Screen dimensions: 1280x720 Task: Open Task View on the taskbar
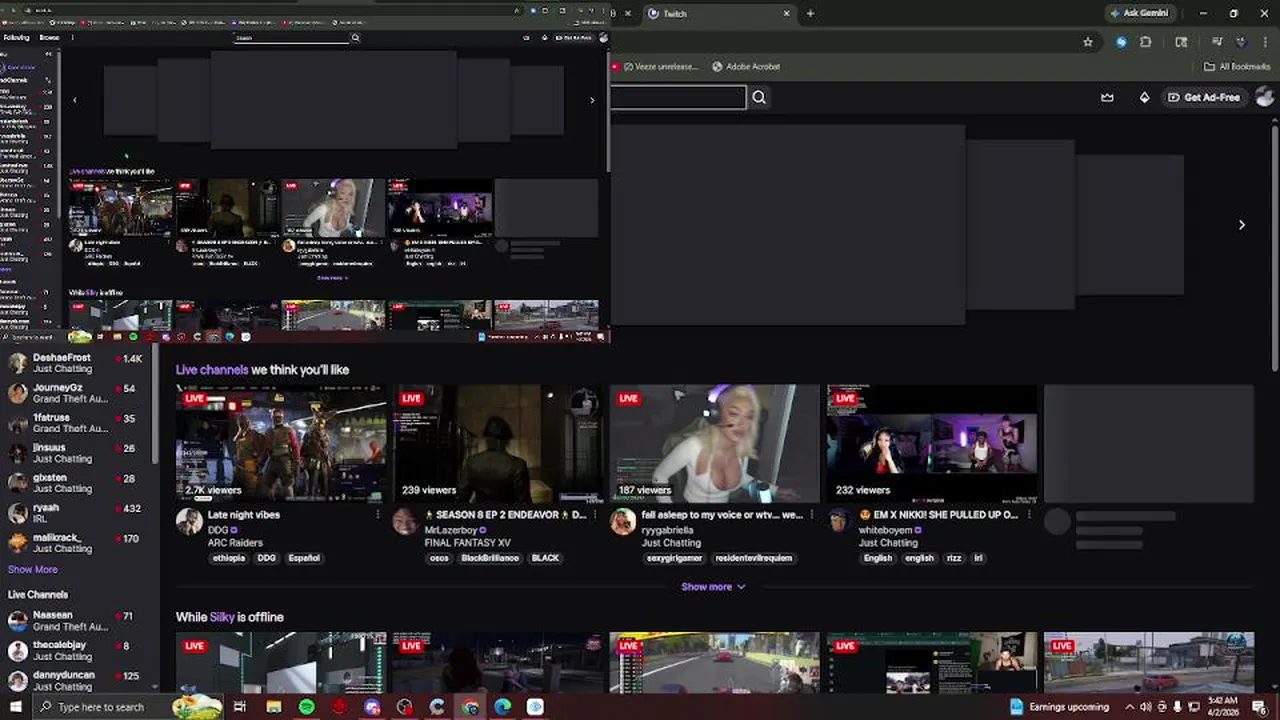coord(240,707)
